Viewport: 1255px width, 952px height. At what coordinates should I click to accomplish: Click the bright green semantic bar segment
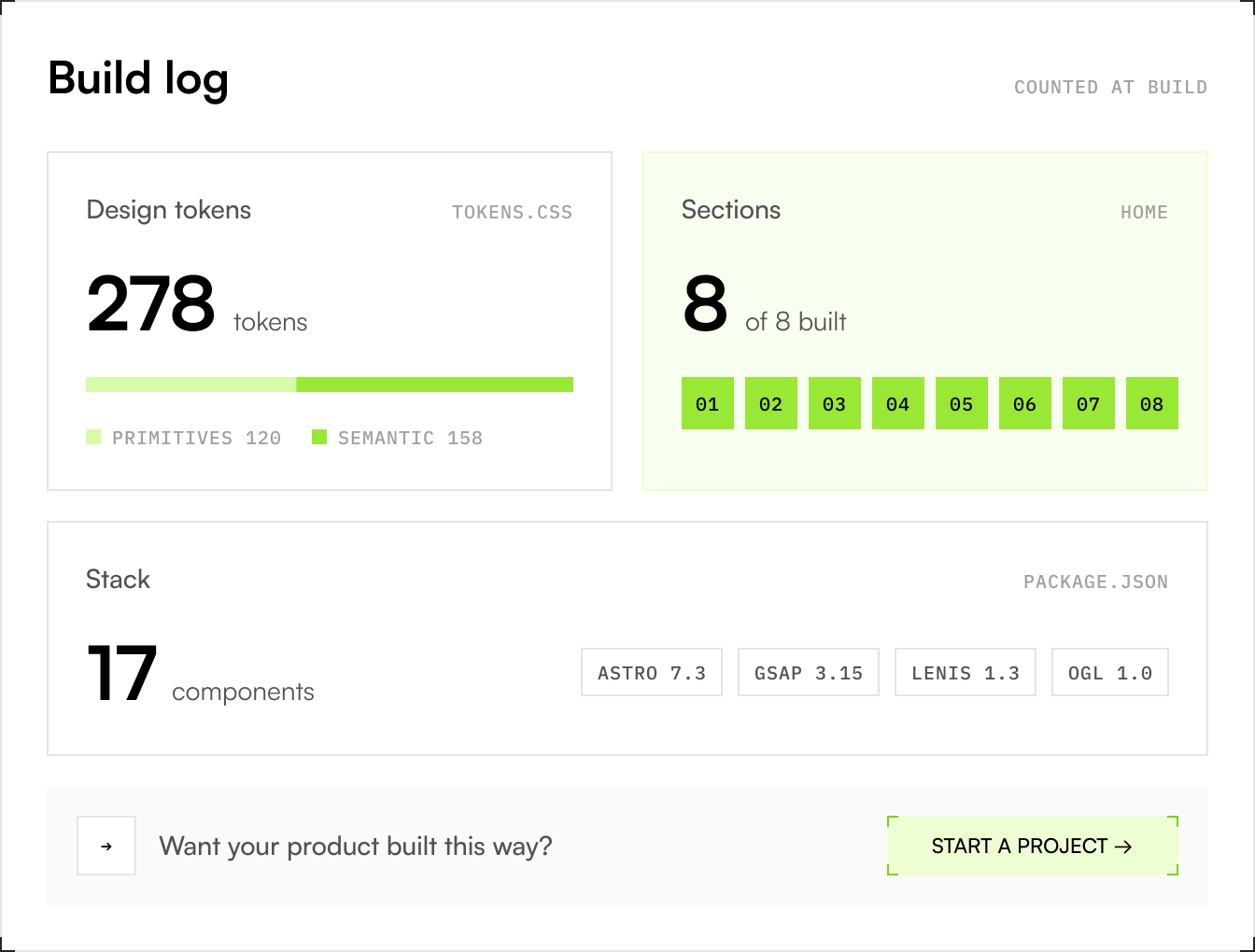pos(435,385)
